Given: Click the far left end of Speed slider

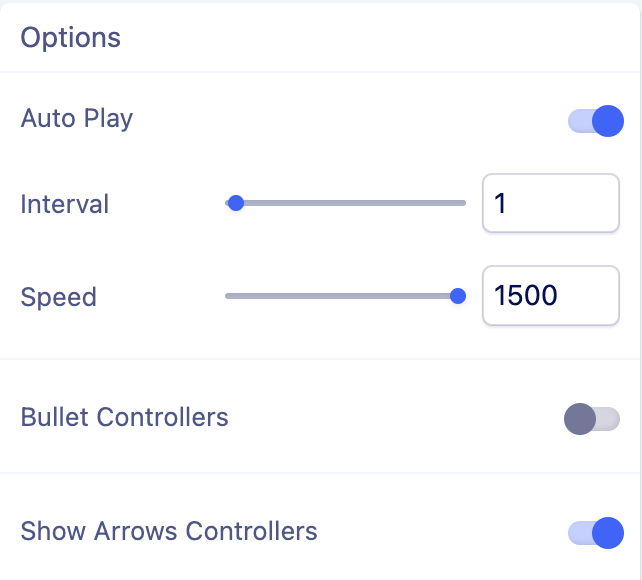Looking at the screenshot, I should 228,296.
